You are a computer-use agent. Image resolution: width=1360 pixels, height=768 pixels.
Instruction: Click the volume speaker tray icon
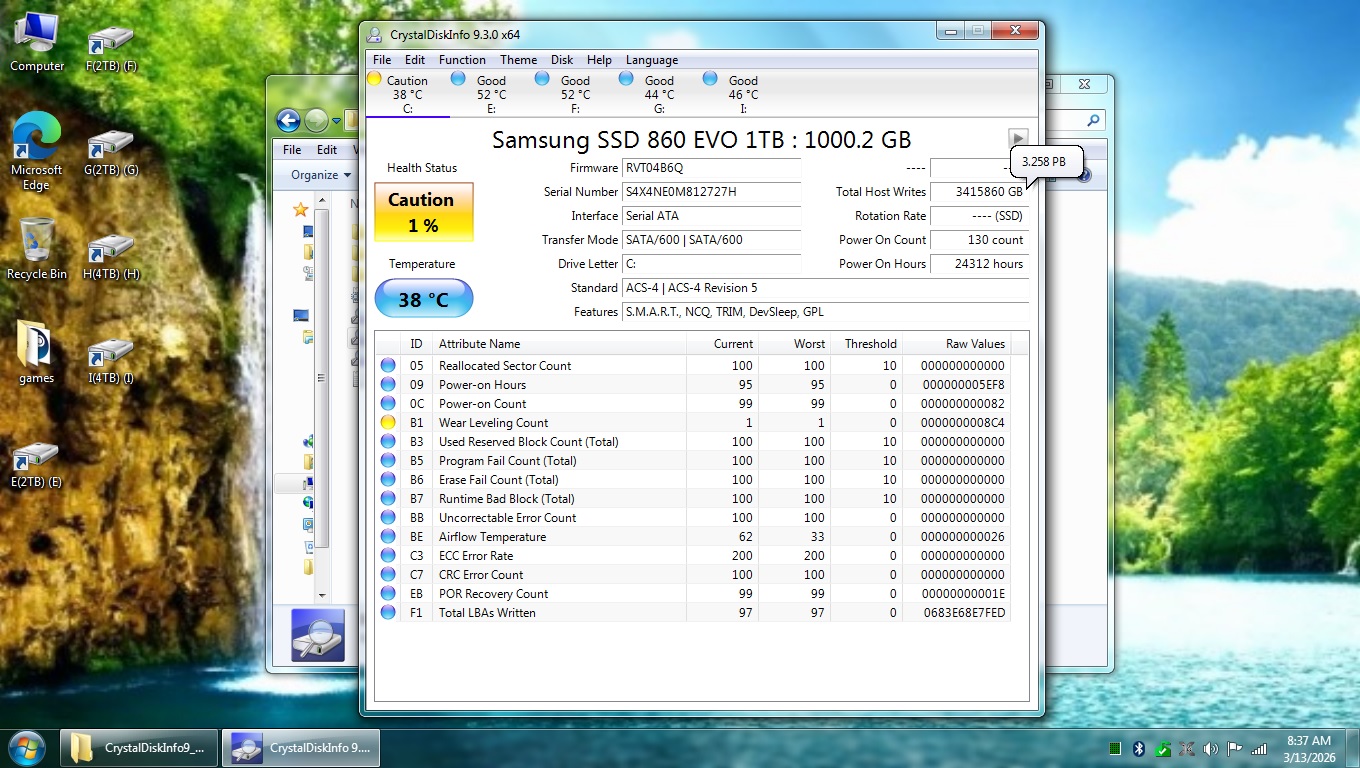click(x=1210, y=748)
